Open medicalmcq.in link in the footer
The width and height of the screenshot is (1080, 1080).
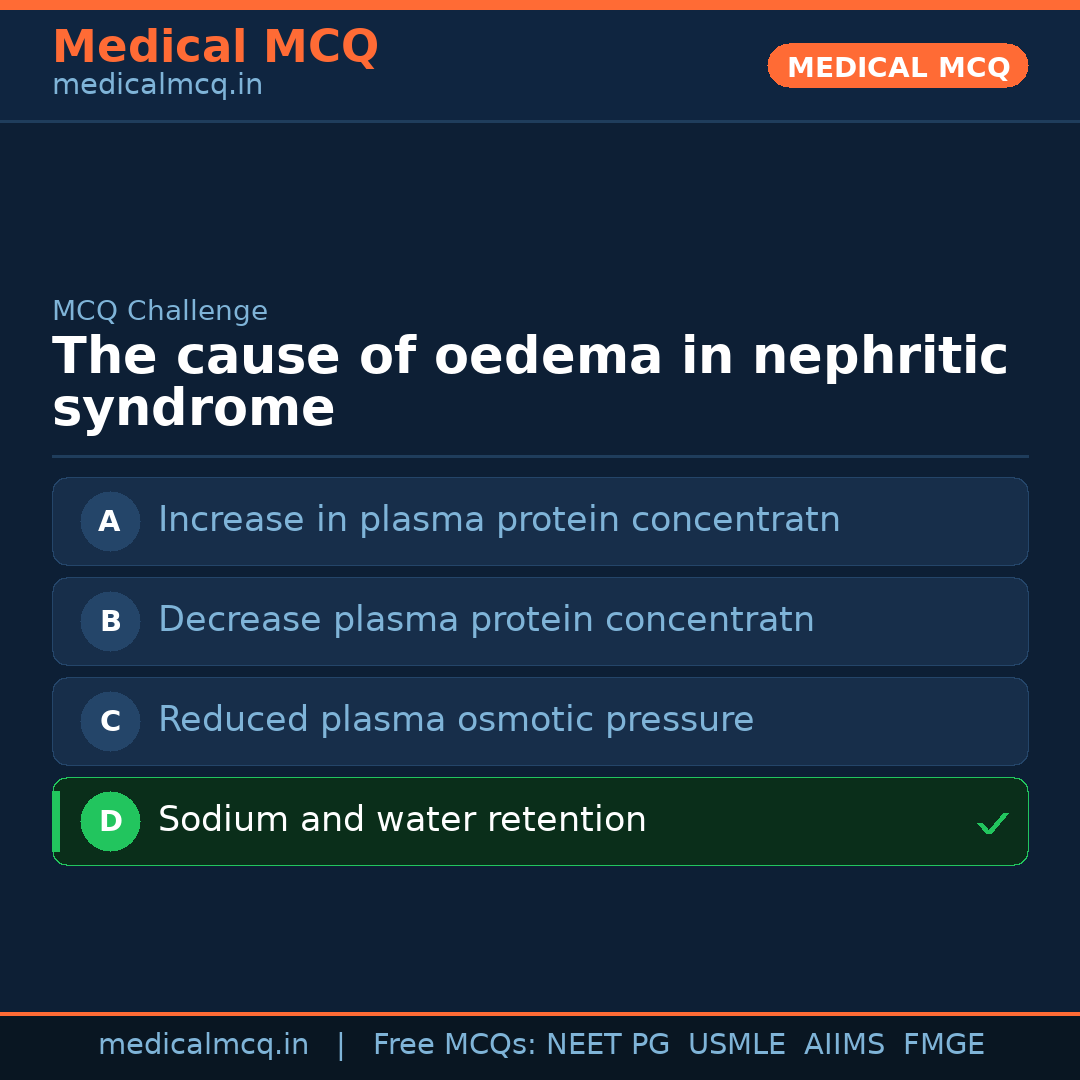tap(203, 1045)
